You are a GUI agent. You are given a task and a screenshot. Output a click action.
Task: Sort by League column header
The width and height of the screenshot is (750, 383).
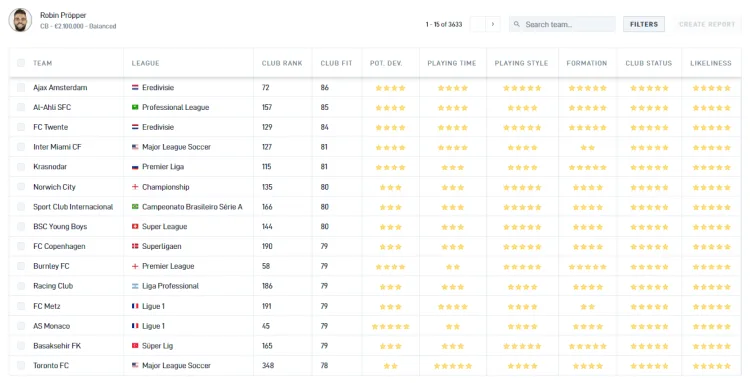pyautogui.click(x=145, y=63)
